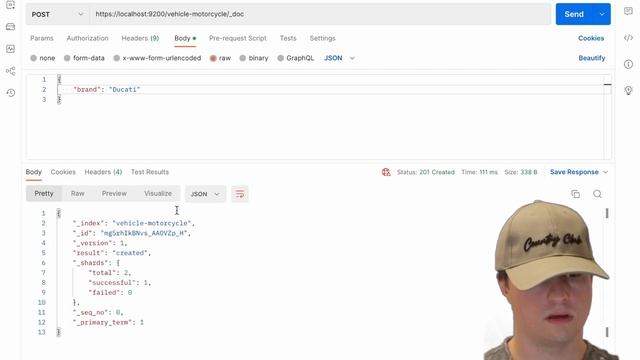
Task: Open the Flows sidebar icon
Action: 11,71
